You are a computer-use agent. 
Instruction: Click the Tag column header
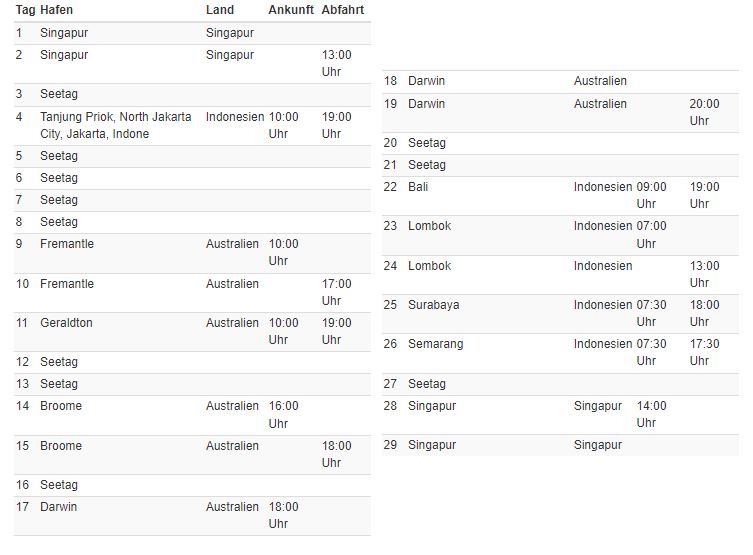click(x=25, y=10)
